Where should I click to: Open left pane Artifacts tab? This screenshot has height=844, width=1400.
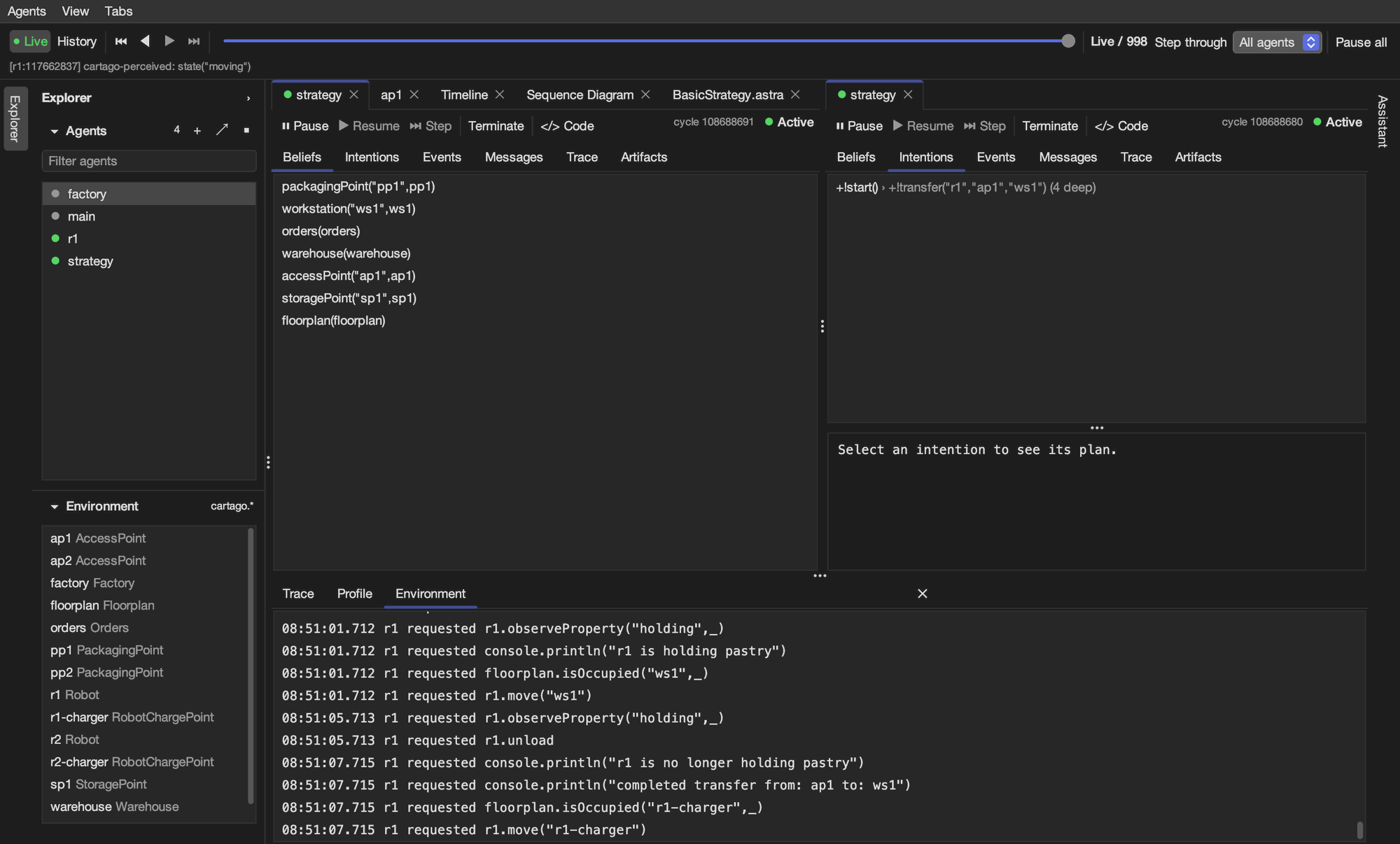pyautogui.click(x=644, y=157)
